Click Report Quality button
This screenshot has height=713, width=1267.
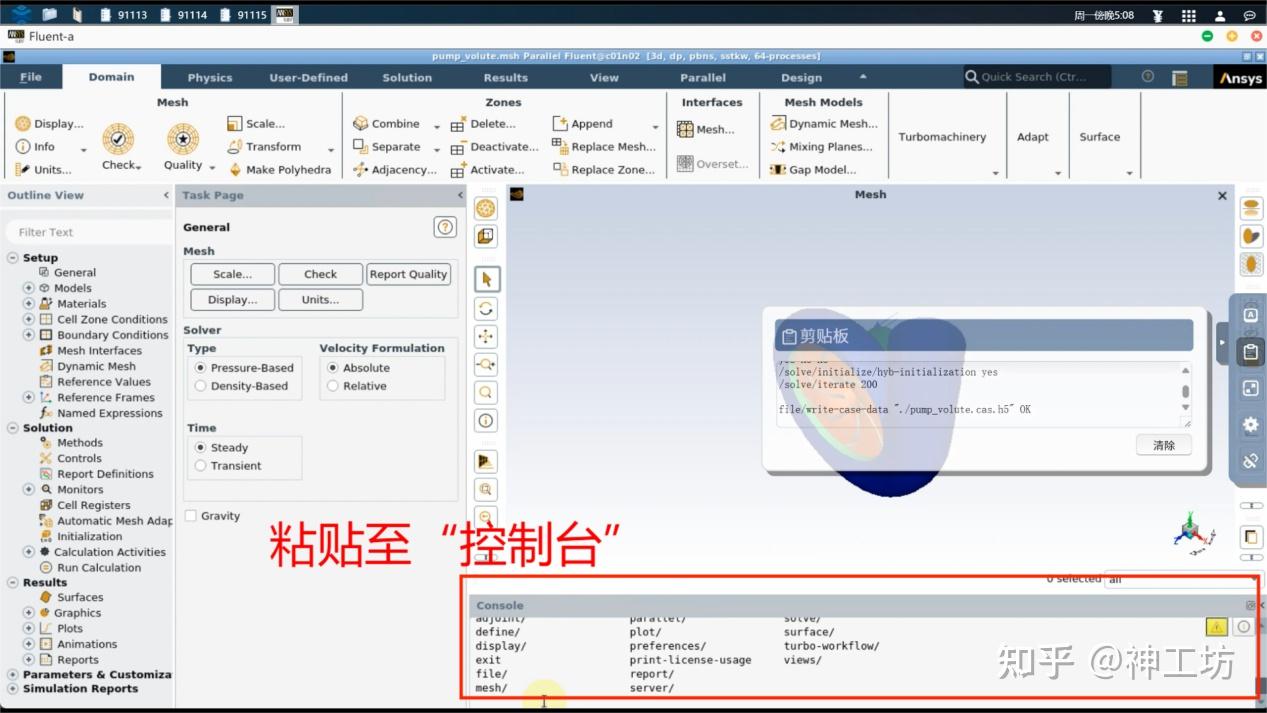click(408, 274)
